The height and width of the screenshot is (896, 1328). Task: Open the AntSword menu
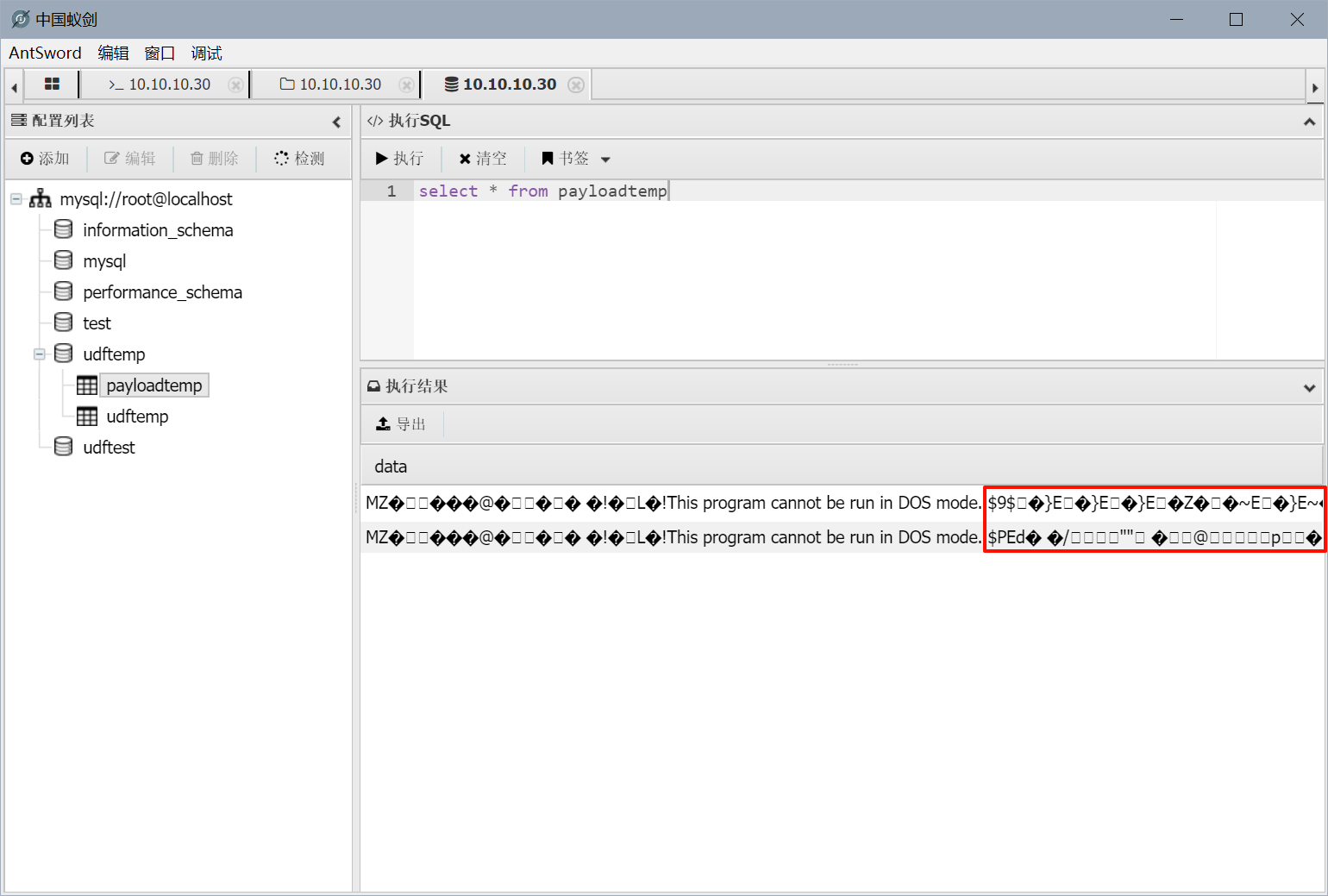point(45,53)
